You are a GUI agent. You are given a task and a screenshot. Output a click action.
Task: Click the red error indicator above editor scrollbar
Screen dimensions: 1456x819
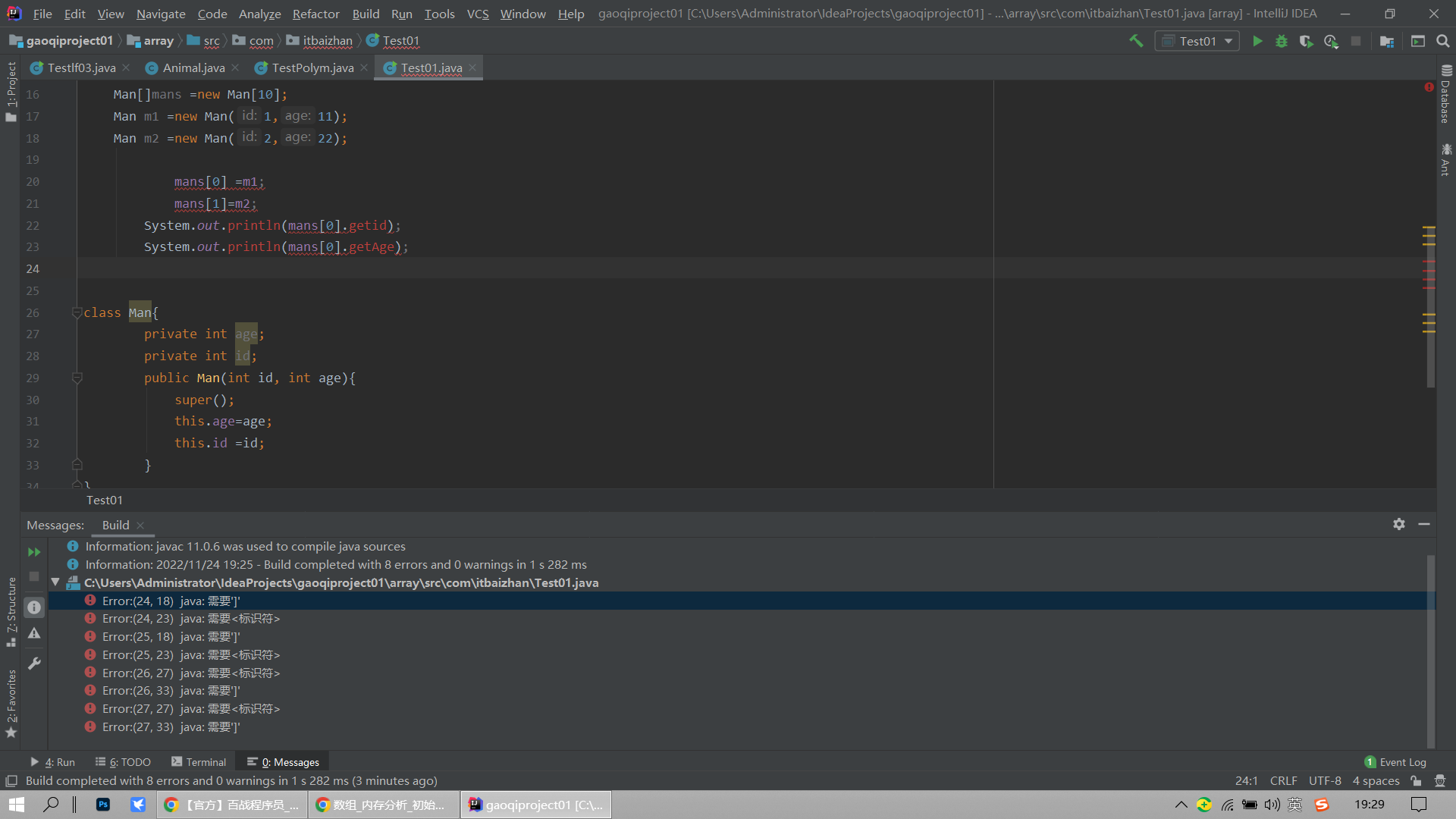pyautogui.click(x=1429, y=87)
